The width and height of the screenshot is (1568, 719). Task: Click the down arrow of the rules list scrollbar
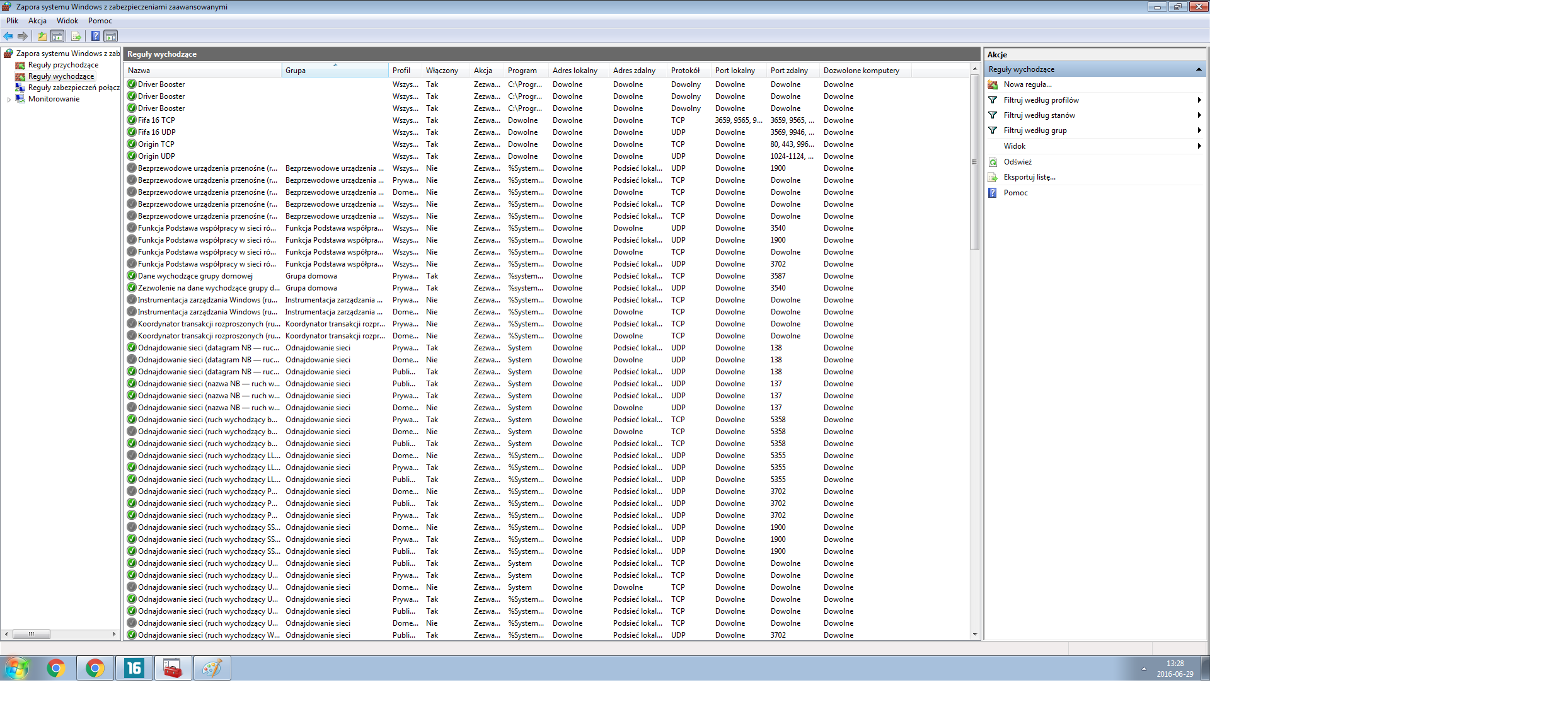pos(975,635)
